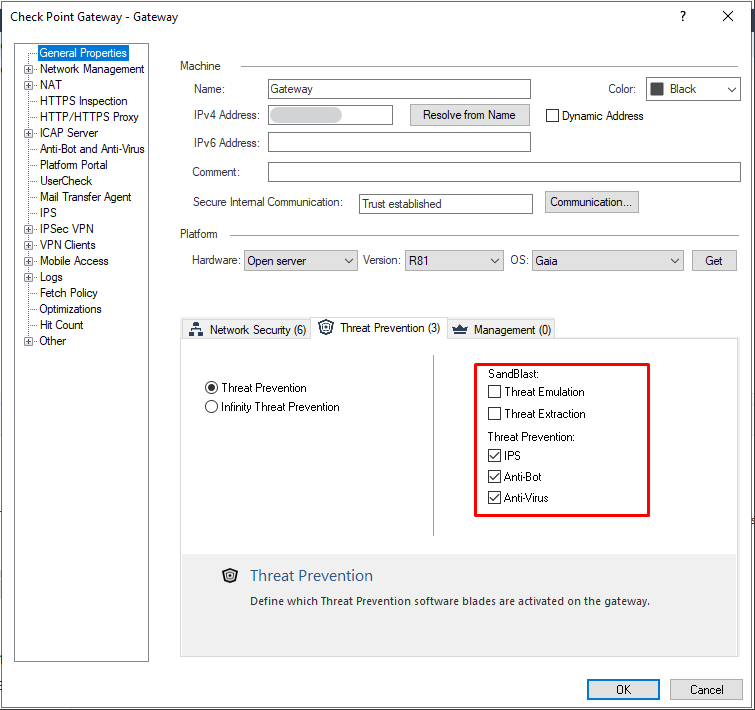Image resolution: width=755 pixels, height=710 pixels.
Task: Enable the Threat Extraction checkbox
Action: [495, 414]
